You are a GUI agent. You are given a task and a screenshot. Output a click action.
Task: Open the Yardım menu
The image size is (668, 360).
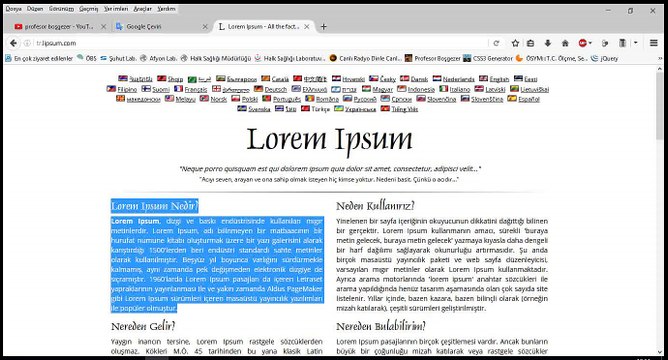tap(166, 9)
